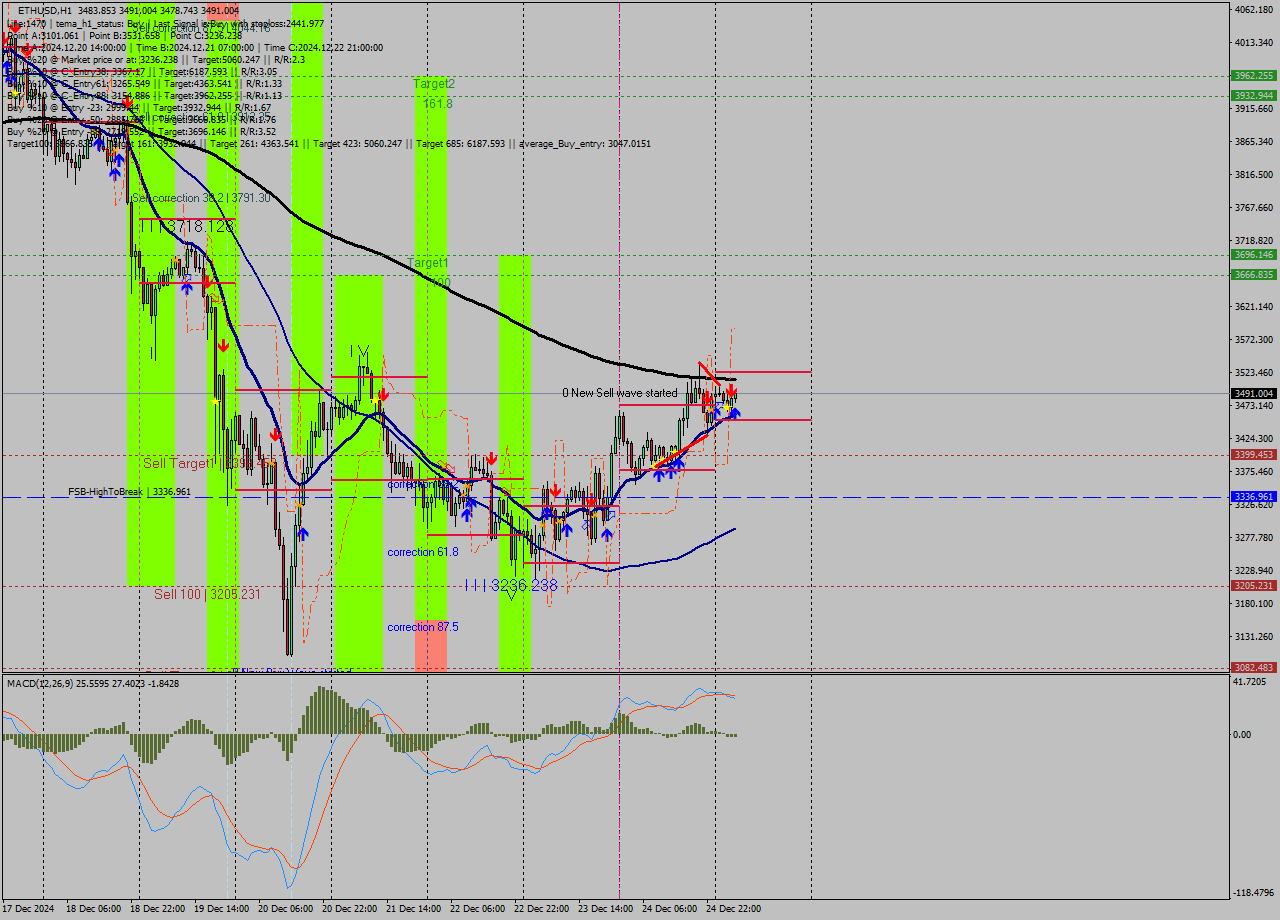The height and width of the screenshot is (920, 1280).
Task: Click the '23 Dec 14:00' time label
Action: [606, 908]
